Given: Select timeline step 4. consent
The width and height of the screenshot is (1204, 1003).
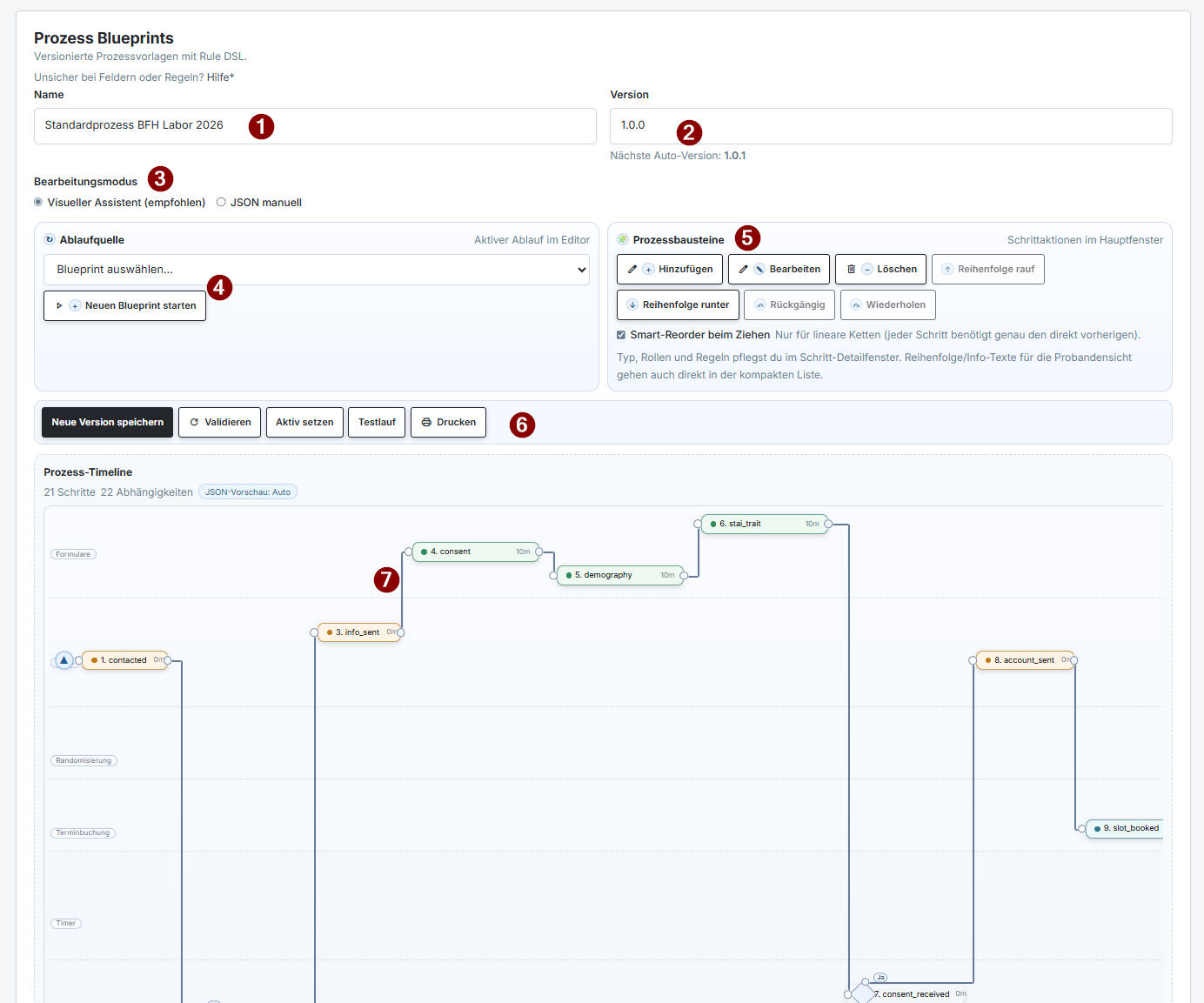Looking at the screenshot, I should click(475, 552).
